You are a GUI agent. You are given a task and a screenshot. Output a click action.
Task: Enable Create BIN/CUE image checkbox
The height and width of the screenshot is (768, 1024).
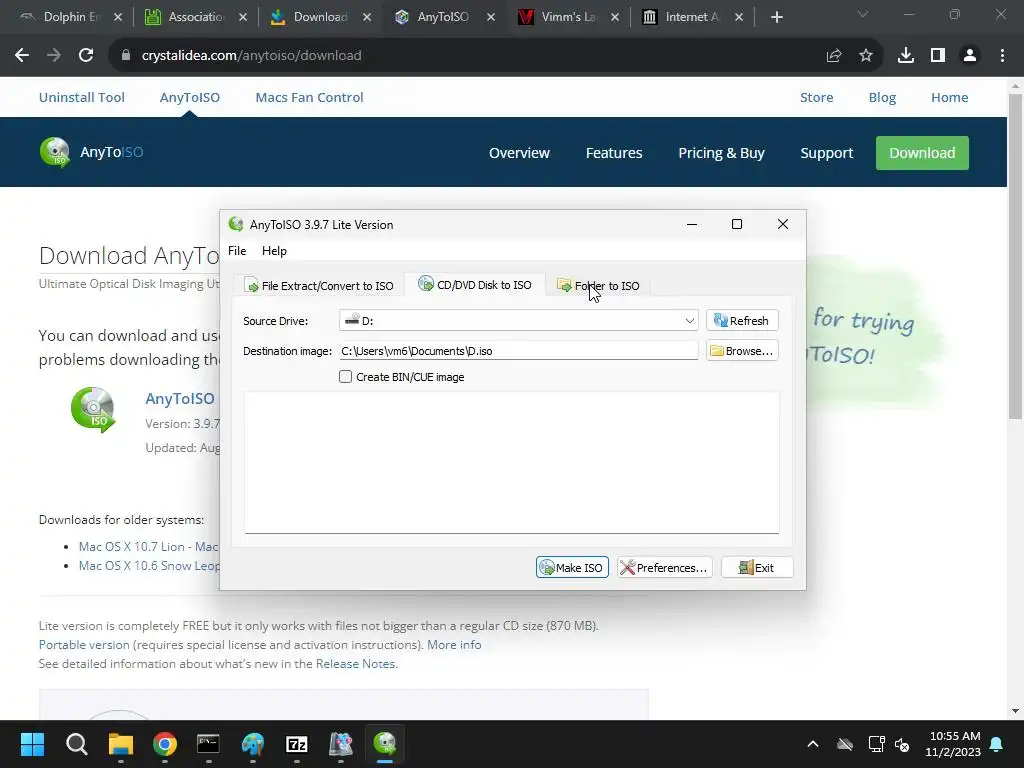pos(345,377)
